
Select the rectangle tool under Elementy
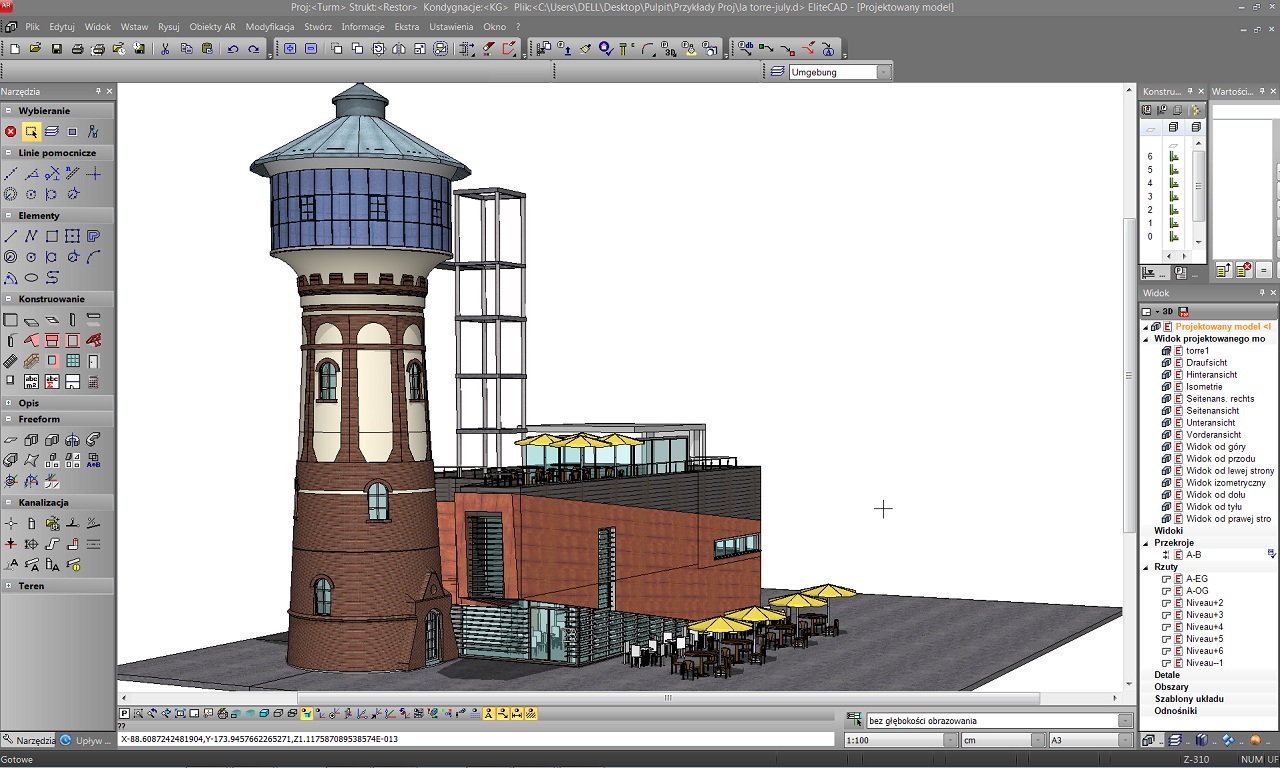click(52, 236)
